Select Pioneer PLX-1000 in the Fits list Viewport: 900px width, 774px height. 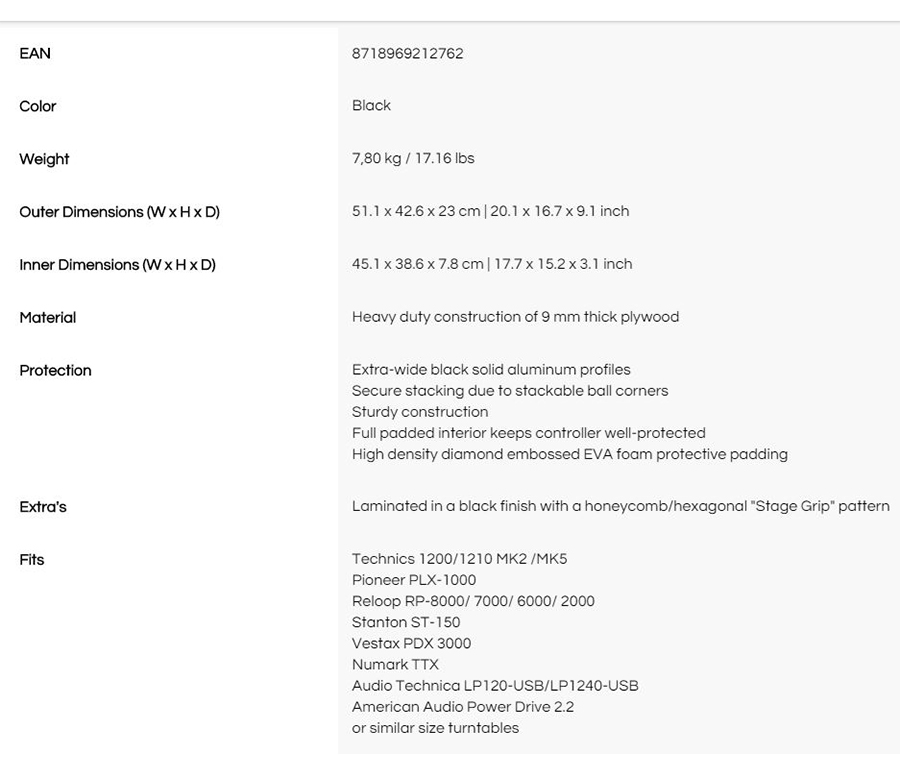pyautogui.click(x=414, y=581)
